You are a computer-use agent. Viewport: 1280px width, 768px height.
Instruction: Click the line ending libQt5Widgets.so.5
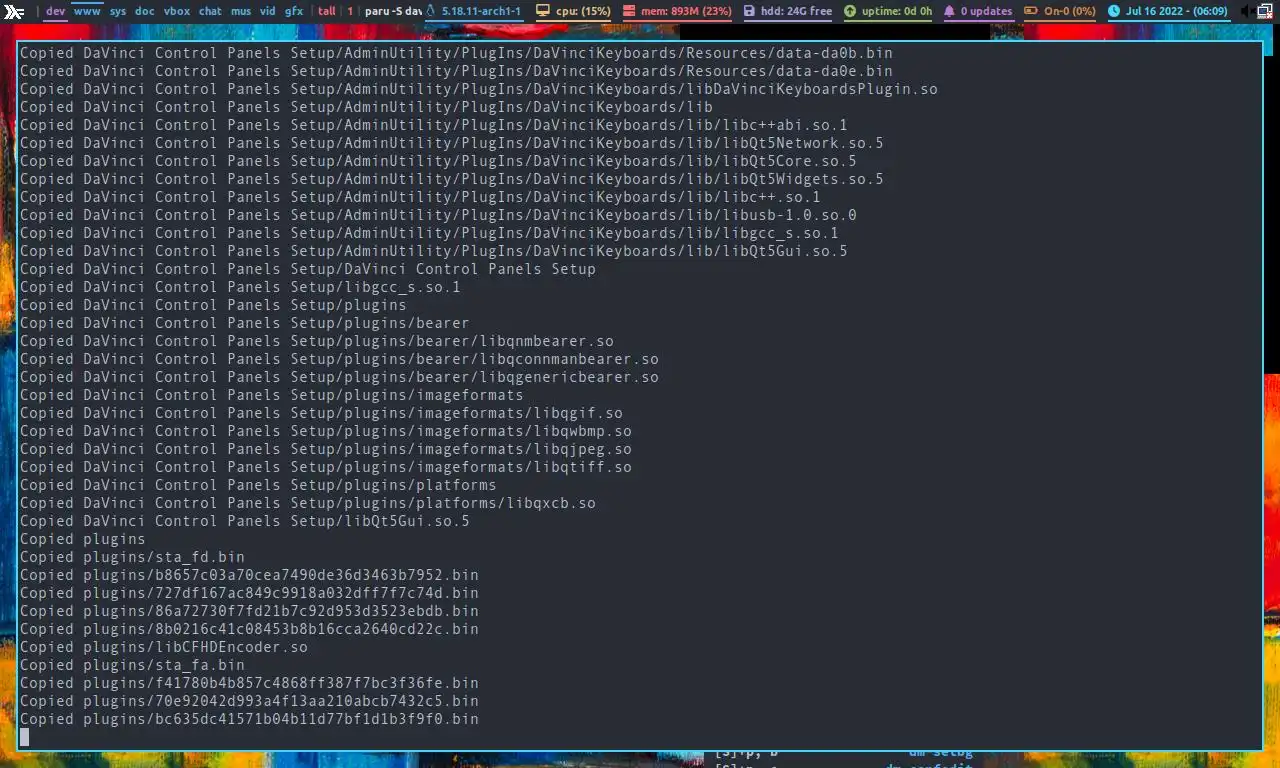click(452, 179)
